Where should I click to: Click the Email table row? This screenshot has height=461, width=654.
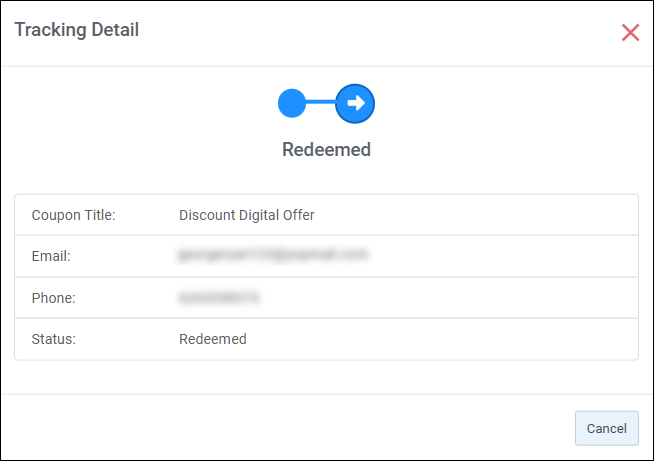[x=326, y=256]
